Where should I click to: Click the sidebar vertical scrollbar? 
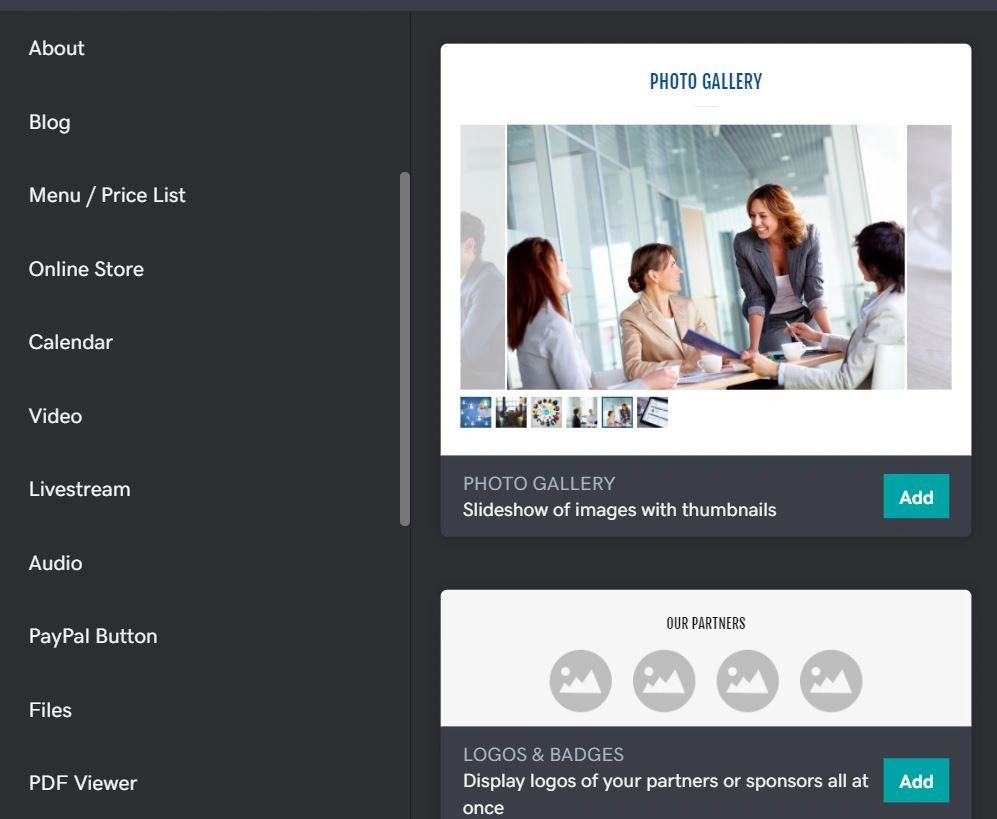(404, 348)
